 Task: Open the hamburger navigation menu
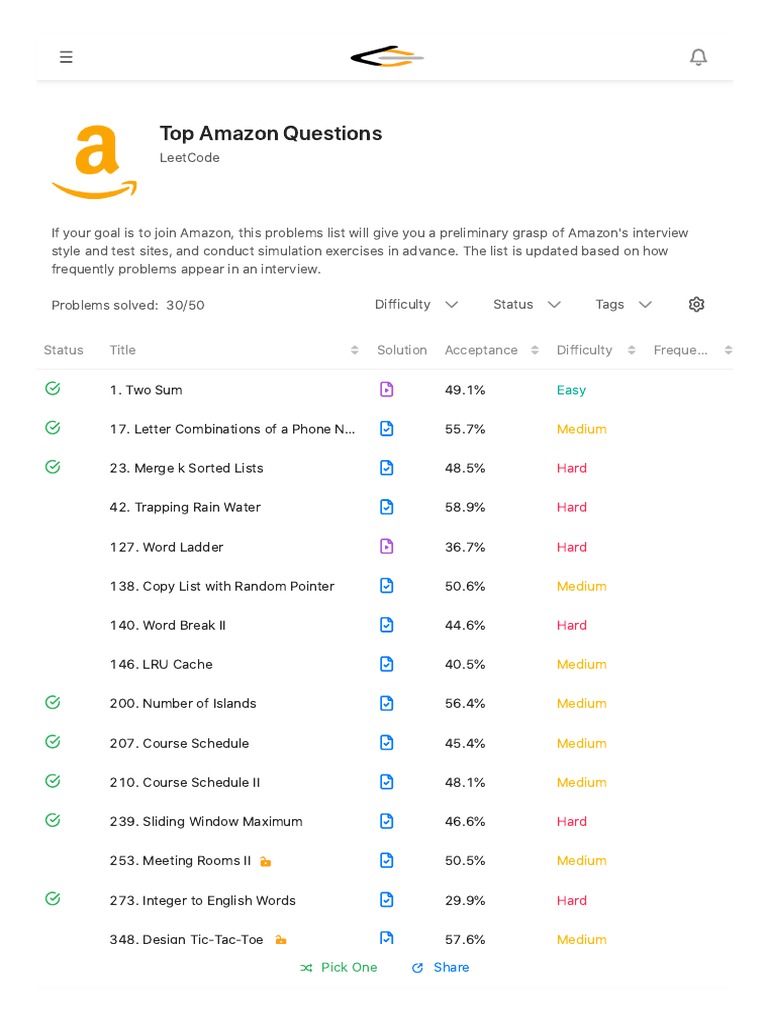[x=66, y=57]
